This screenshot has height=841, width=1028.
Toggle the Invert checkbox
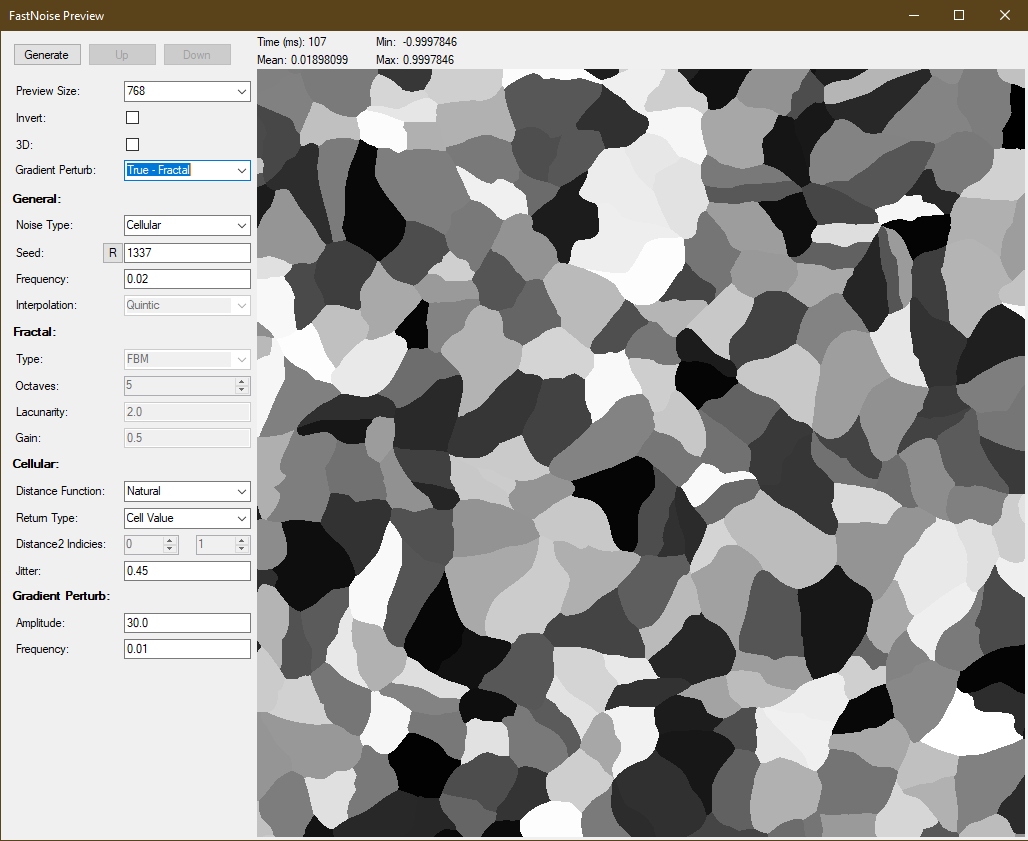[x=132, y=117]
